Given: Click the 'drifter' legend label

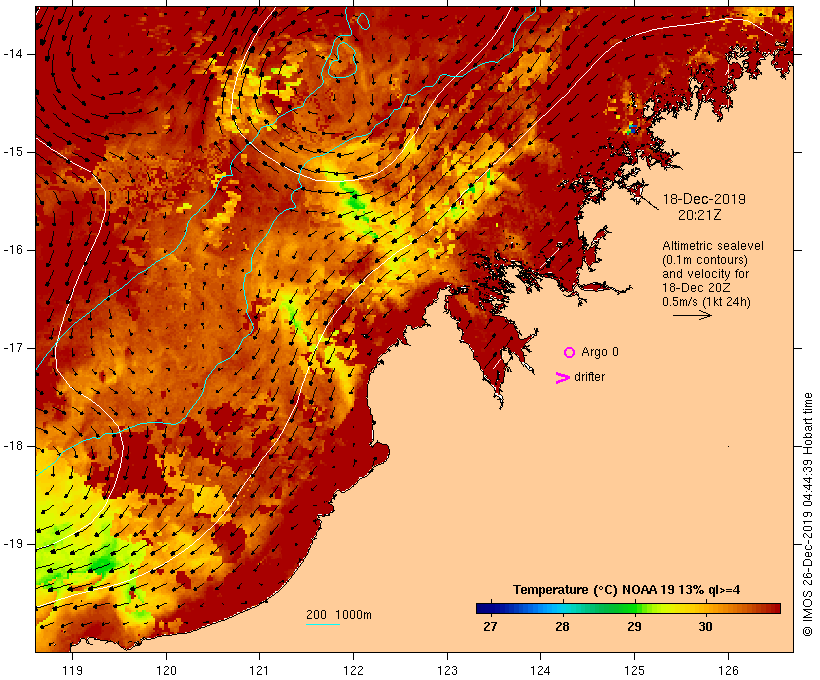Looking at the screenshot, I should pos(589,377).
